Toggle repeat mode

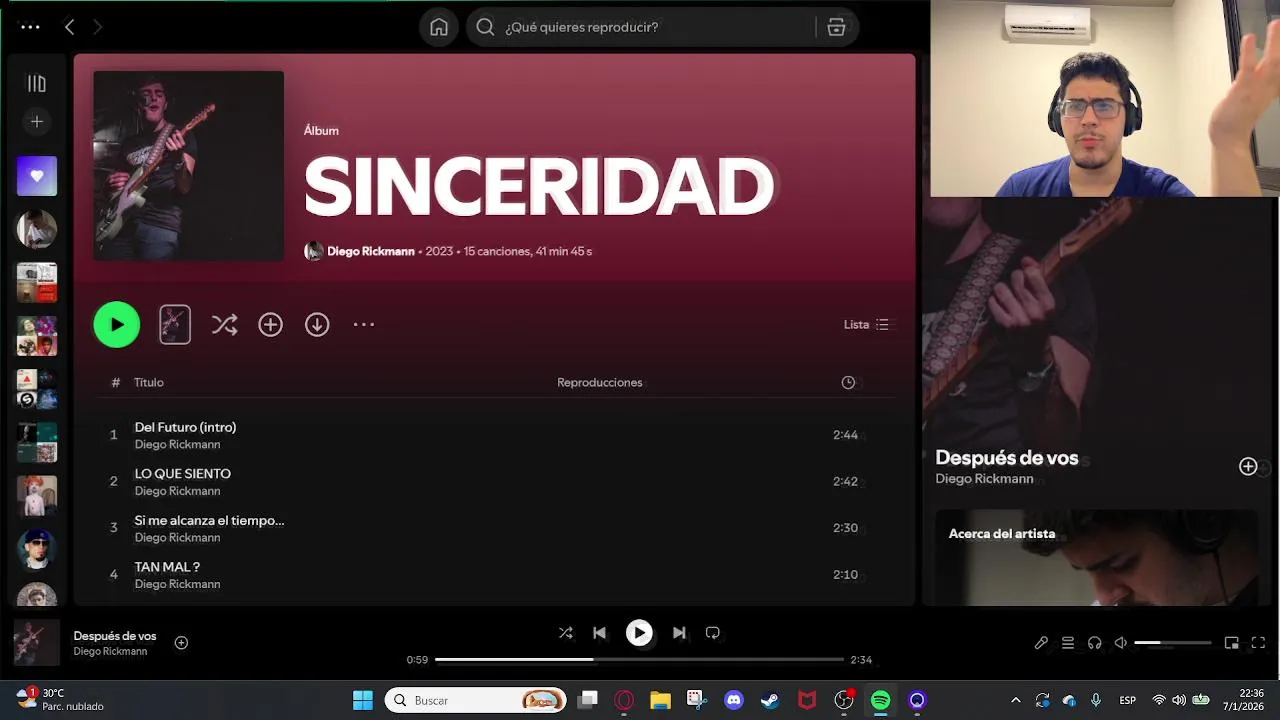713,633
